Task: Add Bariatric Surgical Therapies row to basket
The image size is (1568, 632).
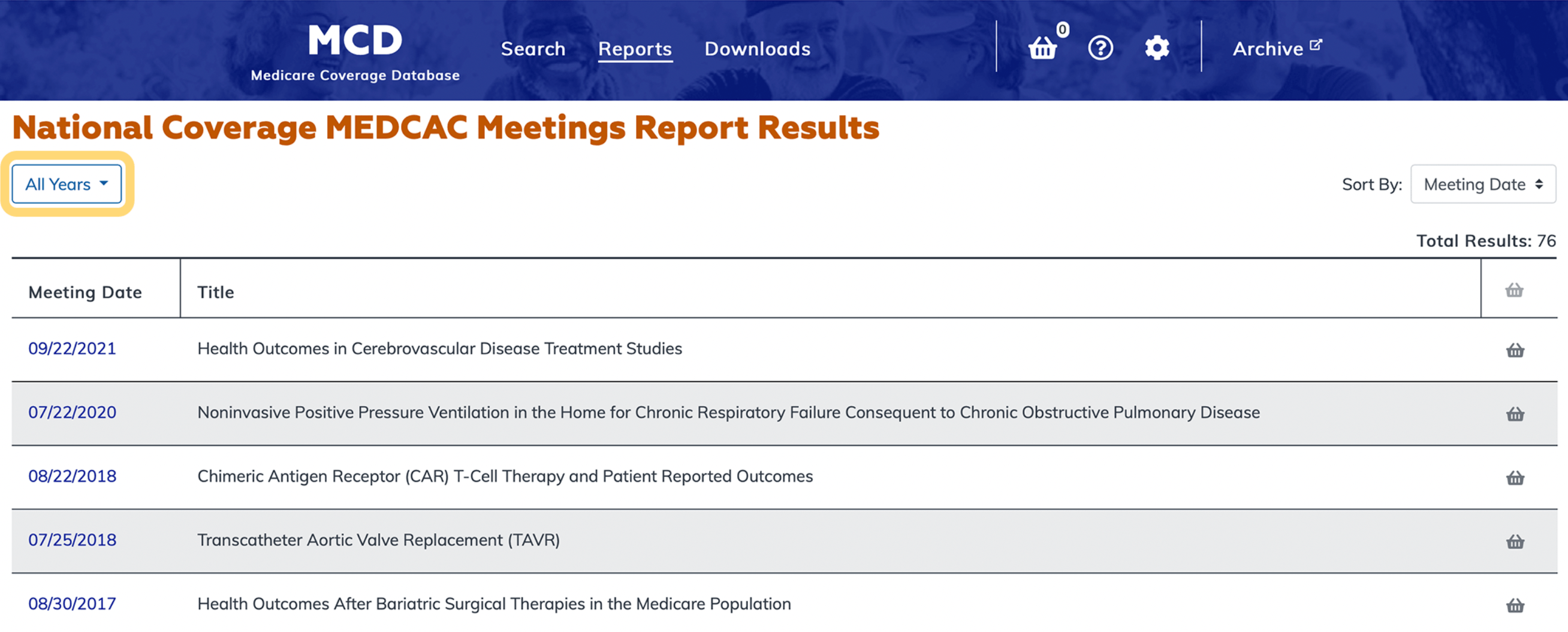Action: click(x=1515, y=605)
